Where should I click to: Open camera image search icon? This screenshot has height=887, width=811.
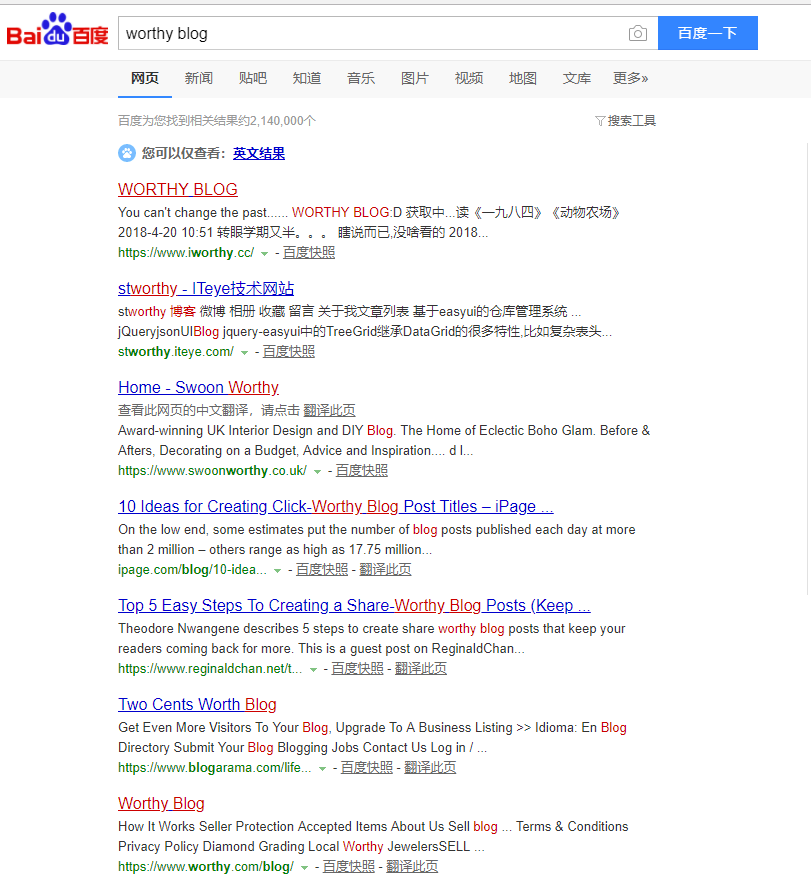637,33
